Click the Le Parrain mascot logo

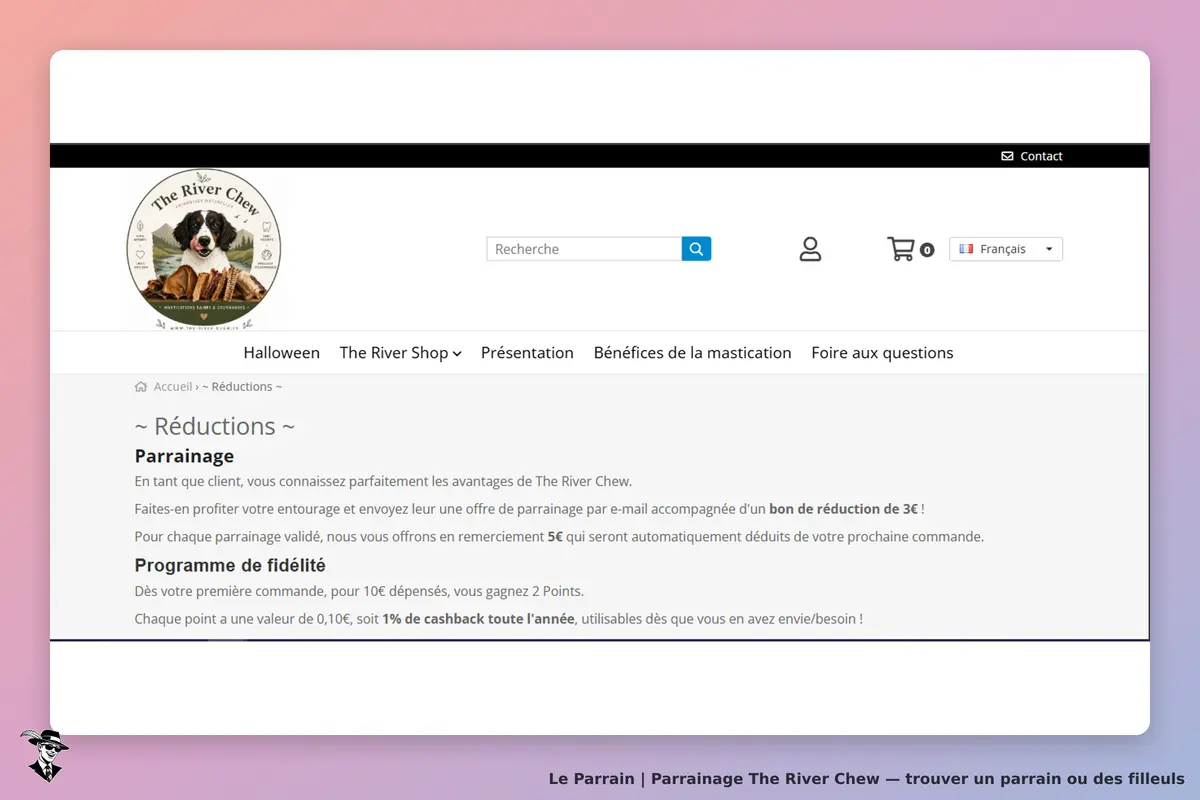coord(44,755)
